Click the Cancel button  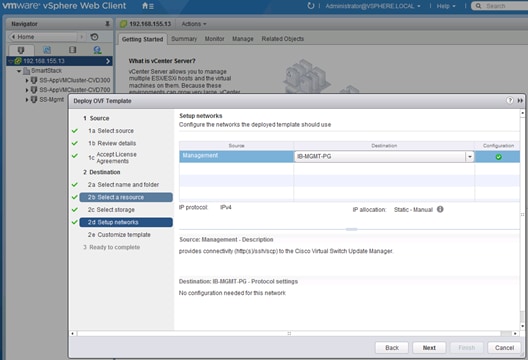pyautogui.click(x=504, y=348)
